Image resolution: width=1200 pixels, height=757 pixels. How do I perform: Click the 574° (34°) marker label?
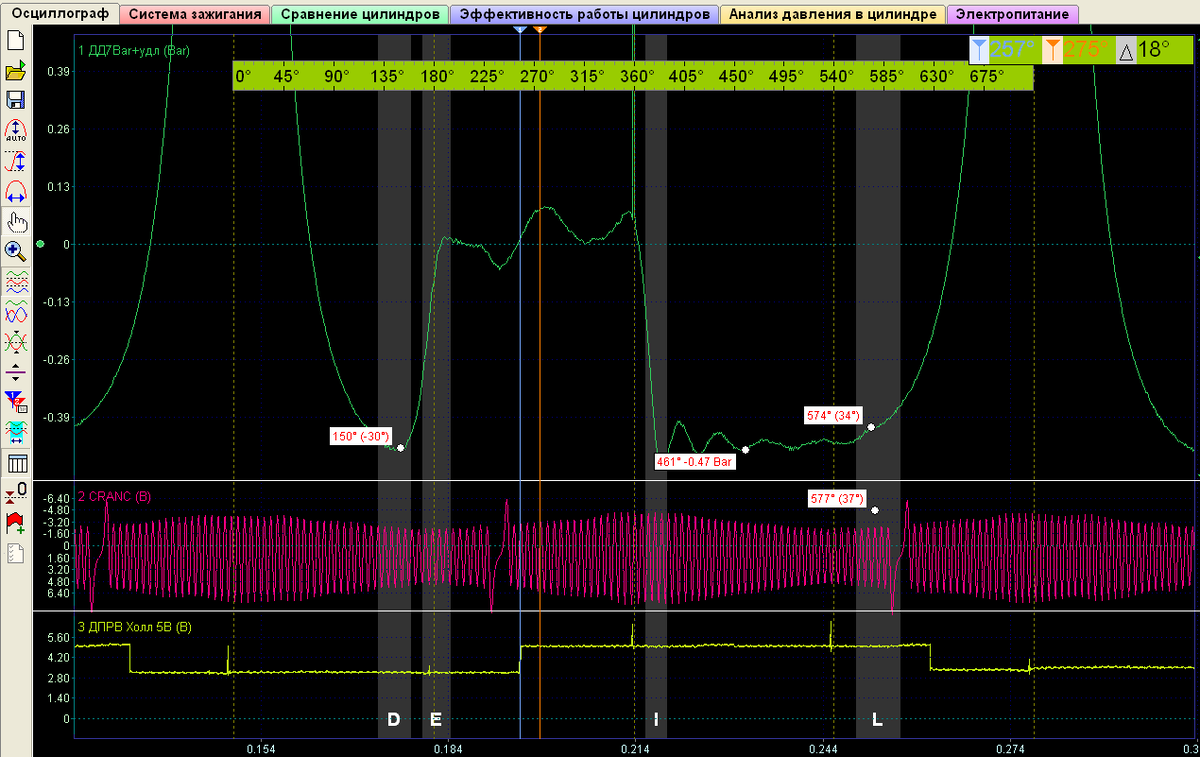(834, 415)
